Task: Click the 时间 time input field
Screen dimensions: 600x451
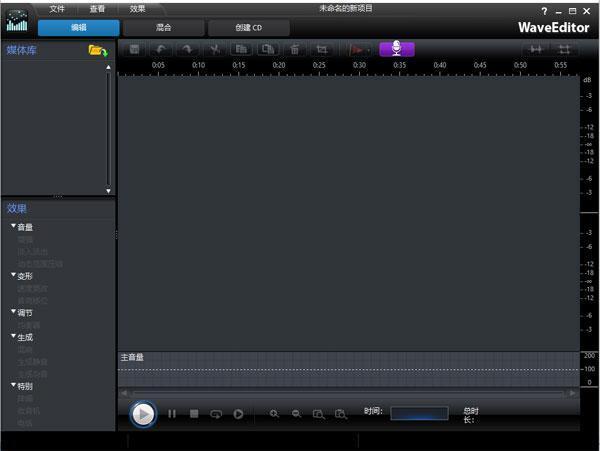Action: click(x=419, y=414)
